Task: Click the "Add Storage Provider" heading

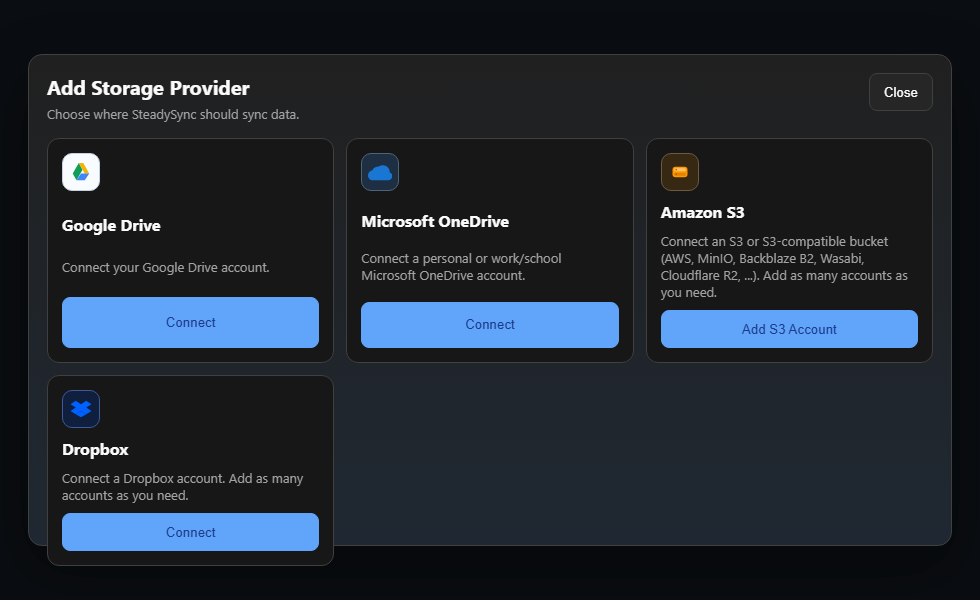Action: [148, 89]
